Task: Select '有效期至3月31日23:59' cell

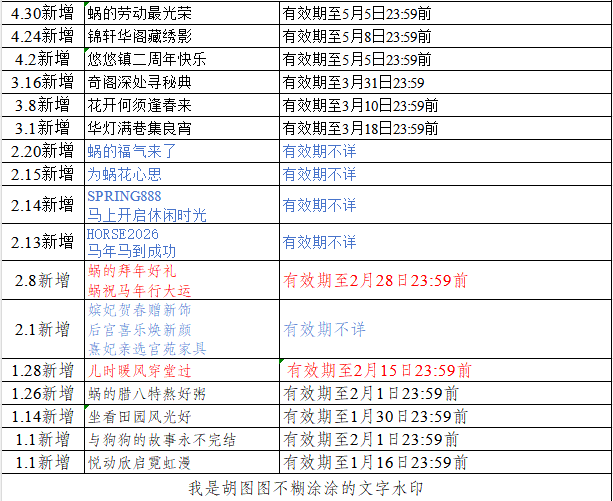Action: (445, 82)
